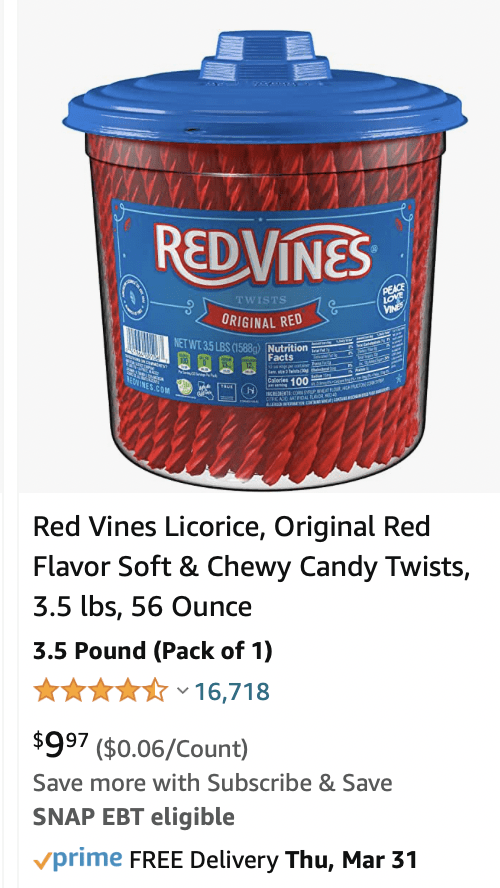Click "Save more with Subscribe & Save"

(x=212, y=783)
